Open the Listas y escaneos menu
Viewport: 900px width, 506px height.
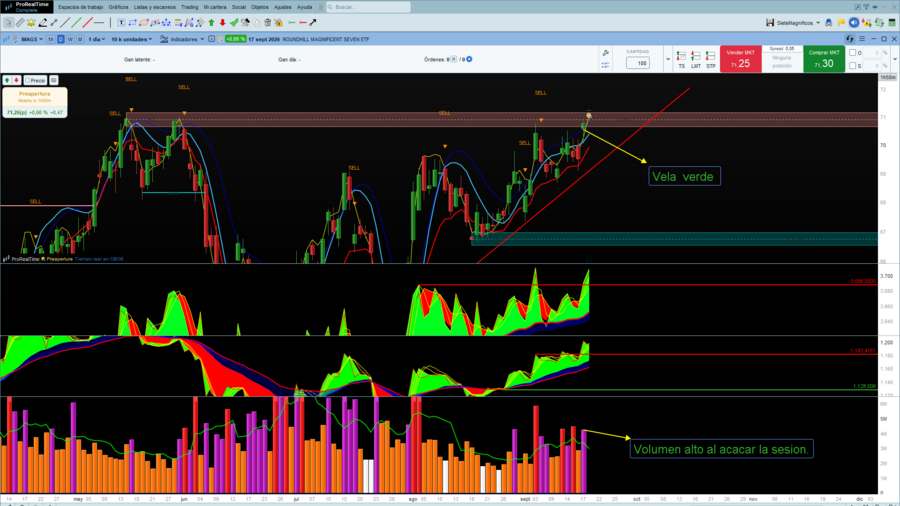[154, 7]
